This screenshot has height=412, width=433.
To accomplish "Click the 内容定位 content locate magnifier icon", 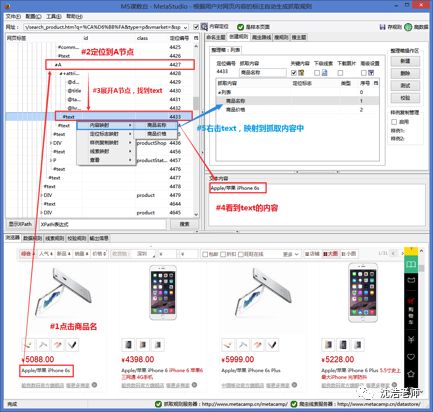I will point(204,27).
